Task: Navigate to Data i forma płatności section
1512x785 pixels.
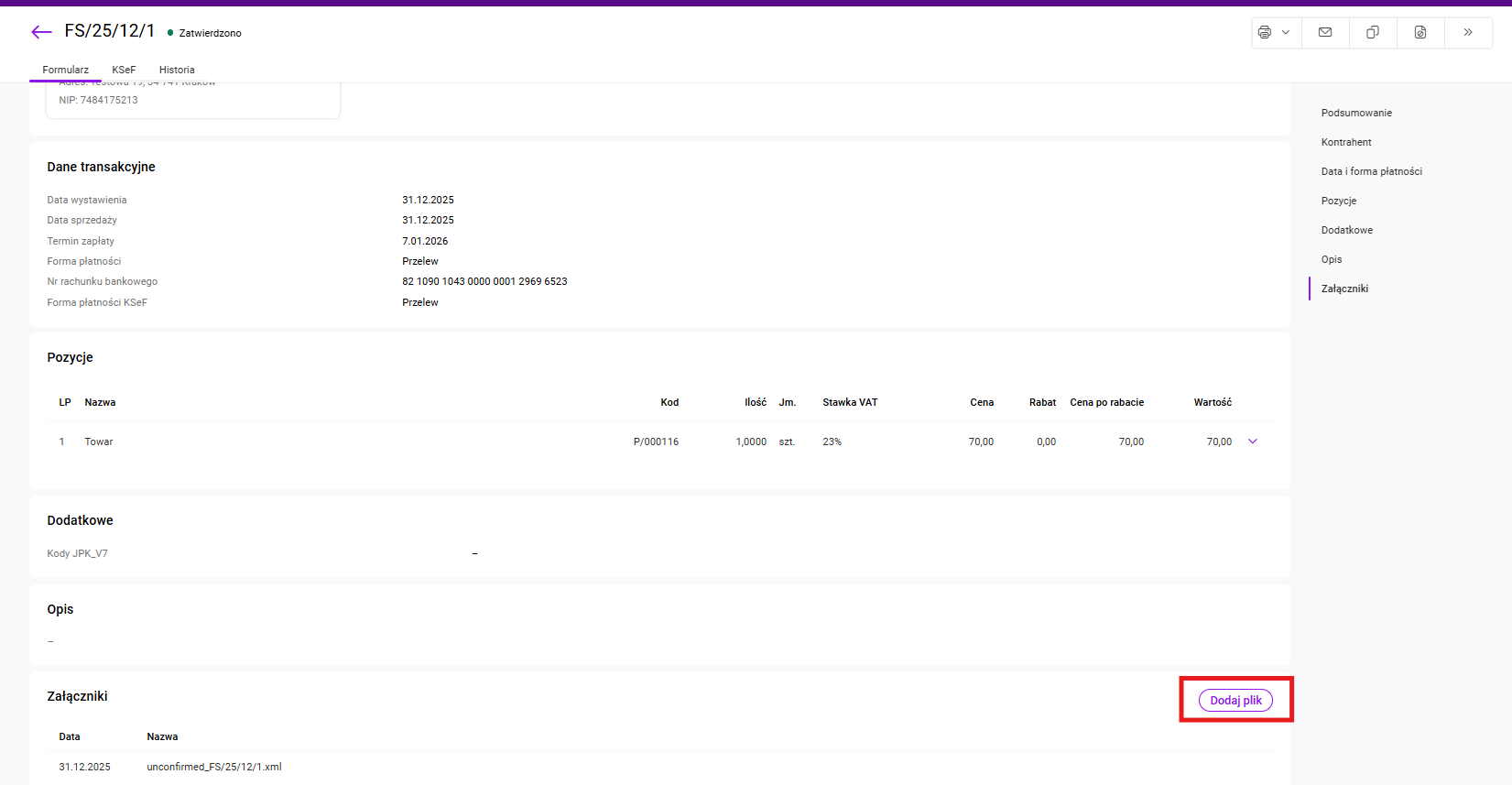Action: (x=1371, y=171)
